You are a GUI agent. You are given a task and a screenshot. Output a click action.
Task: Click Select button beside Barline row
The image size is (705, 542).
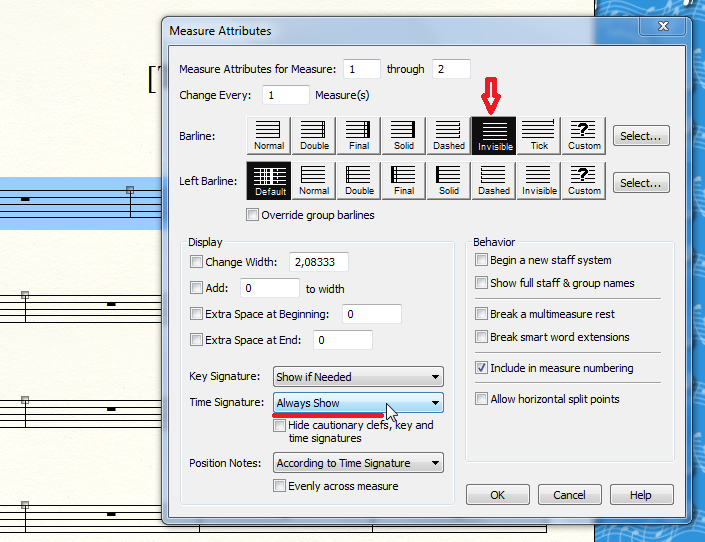point(641,136)
